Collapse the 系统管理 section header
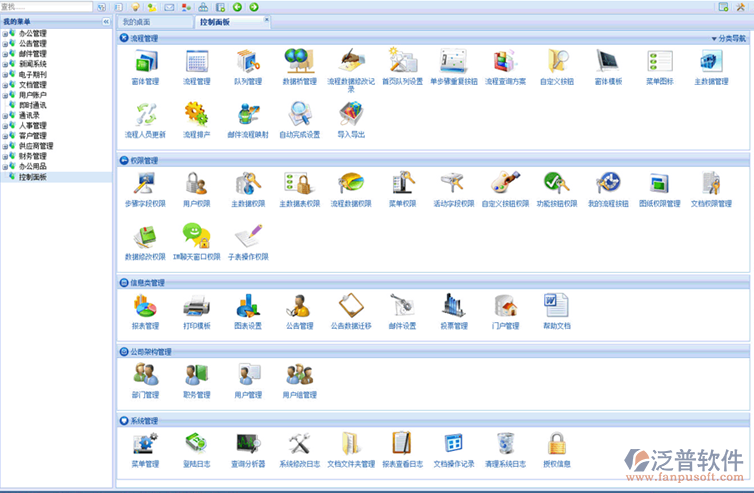 (124, 421)
